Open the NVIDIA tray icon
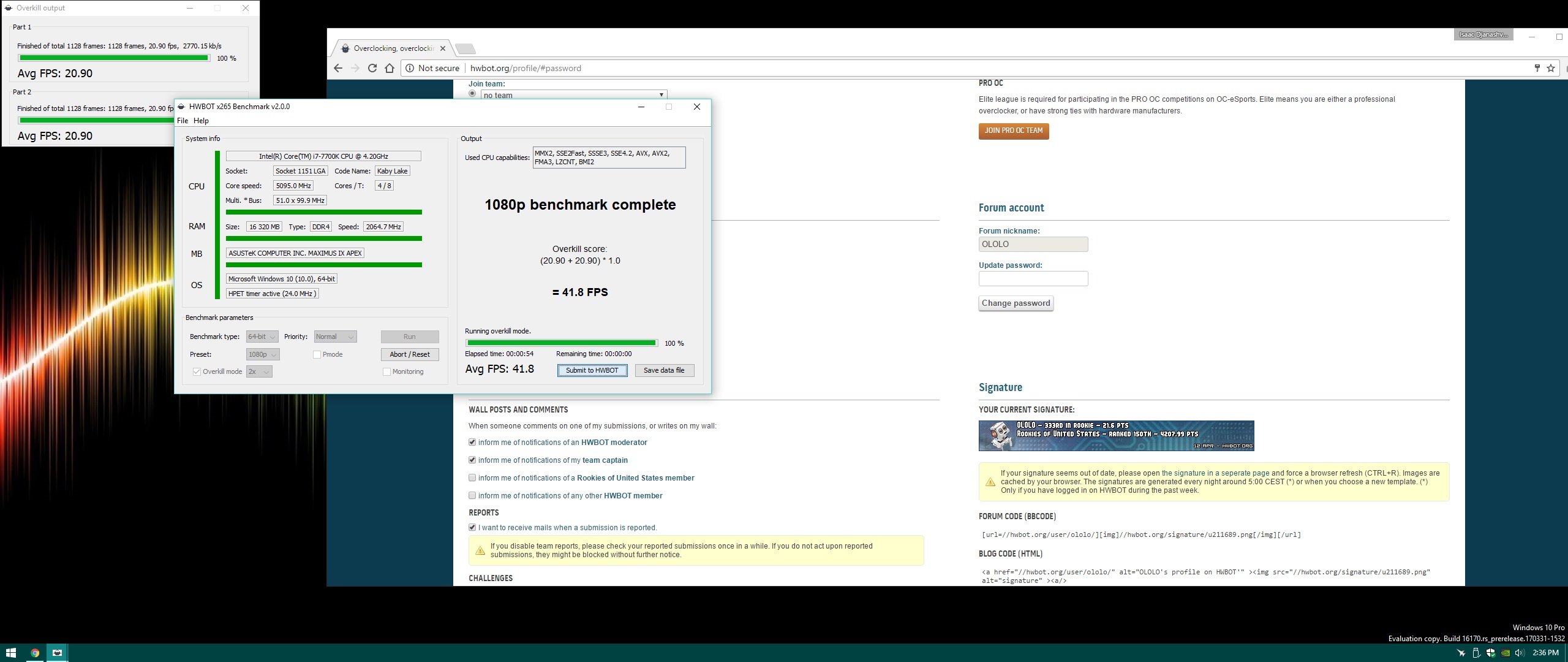 1505,653
